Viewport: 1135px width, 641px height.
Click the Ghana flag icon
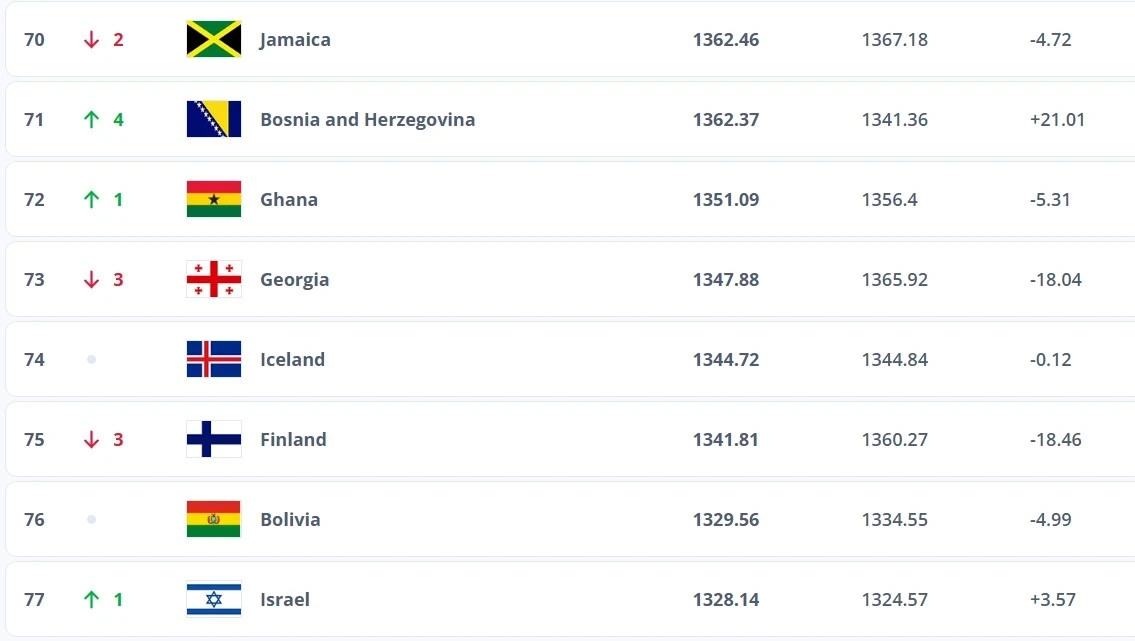(x=213, y=200)
